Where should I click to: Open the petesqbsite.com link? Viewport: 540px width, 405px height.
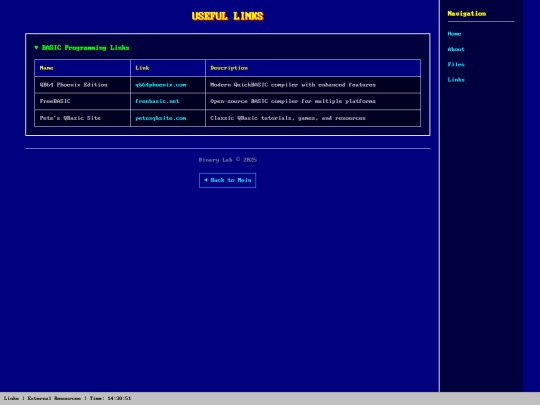[160, 118]
